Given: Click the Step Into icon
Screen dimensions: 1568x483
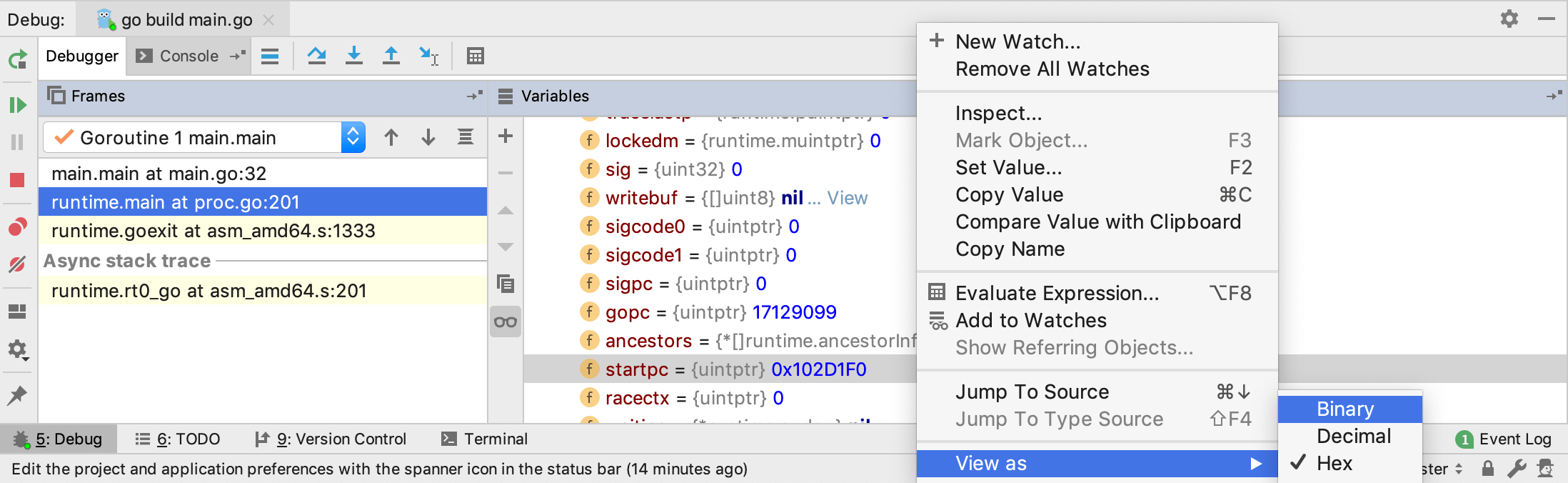Looking at the screenshot, I should pos(353,56).
